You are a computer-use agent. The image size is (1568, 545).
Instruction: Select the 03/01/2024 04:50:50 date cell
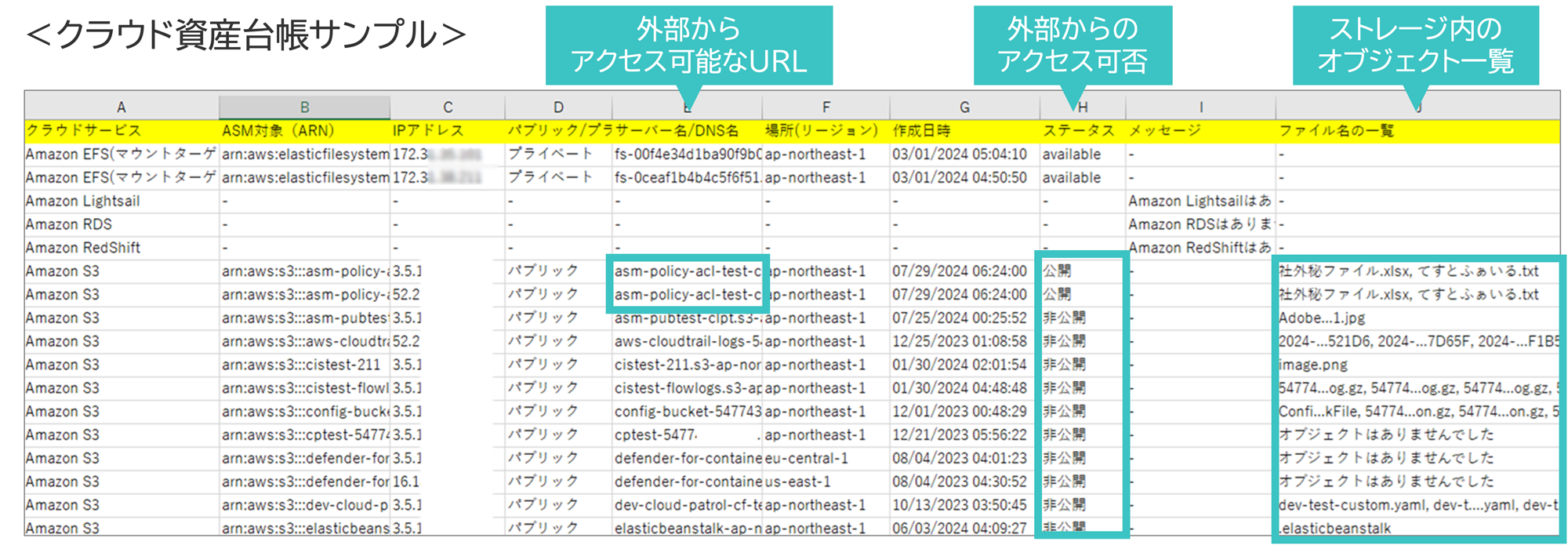click(964, 178)
